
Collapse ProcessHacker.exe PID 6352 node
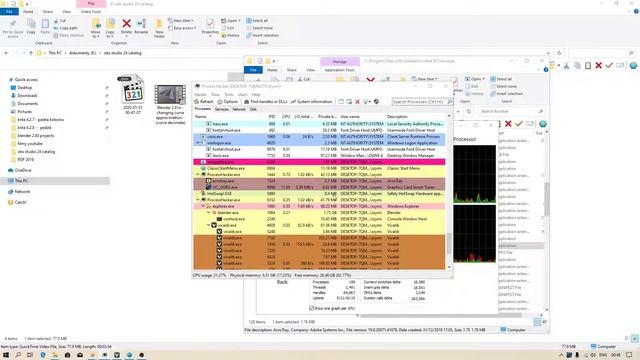[x=198, y=200]
